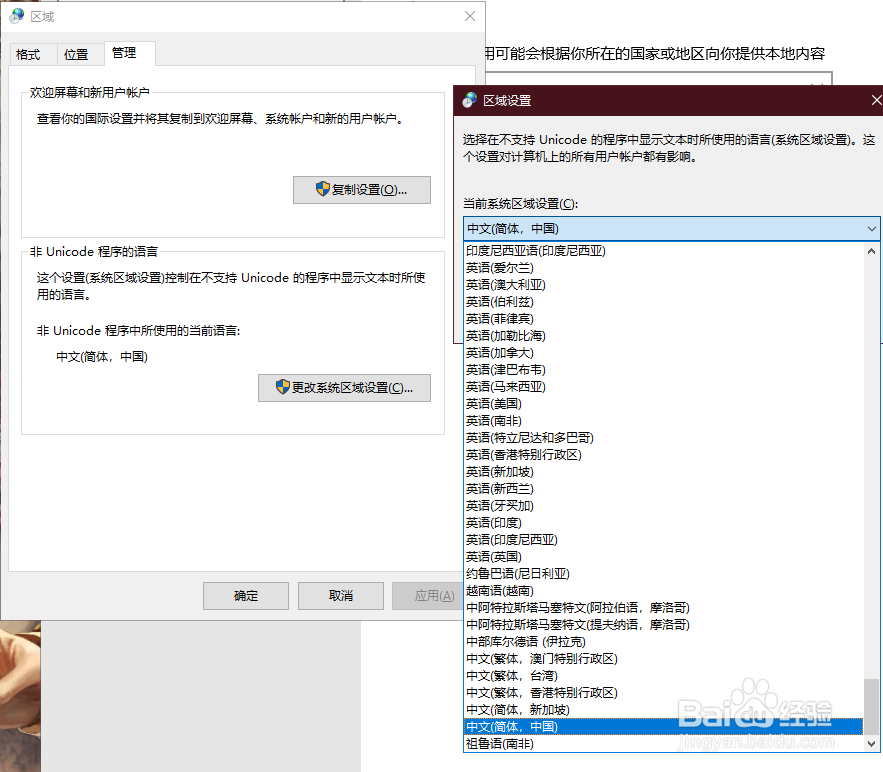
Task: Open the 当前系统区域设置 combo box
Action: point(671,229)
